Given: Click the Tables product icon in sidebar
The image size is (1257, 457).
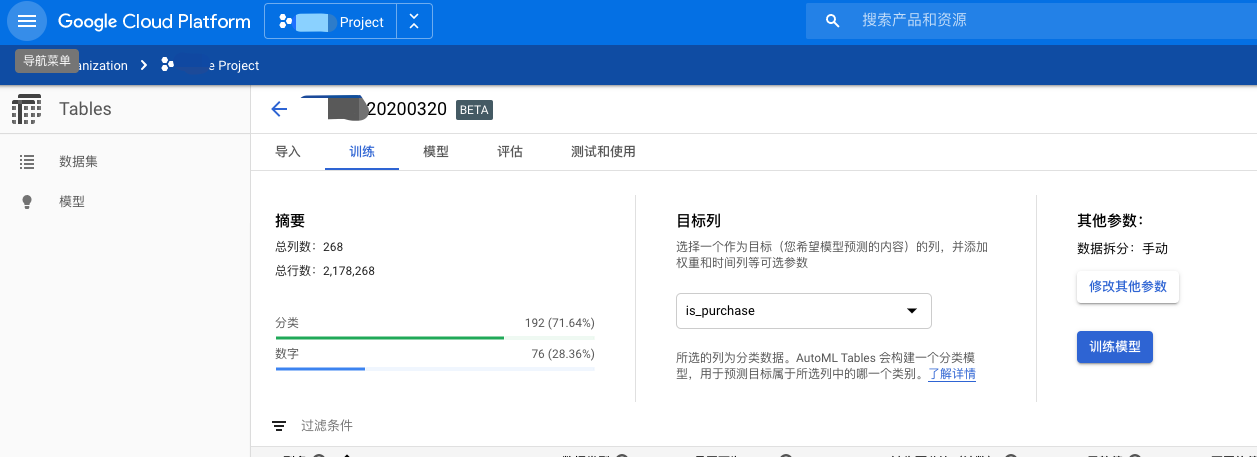Looking at the screenshot, I should click(x=27, y=109).
